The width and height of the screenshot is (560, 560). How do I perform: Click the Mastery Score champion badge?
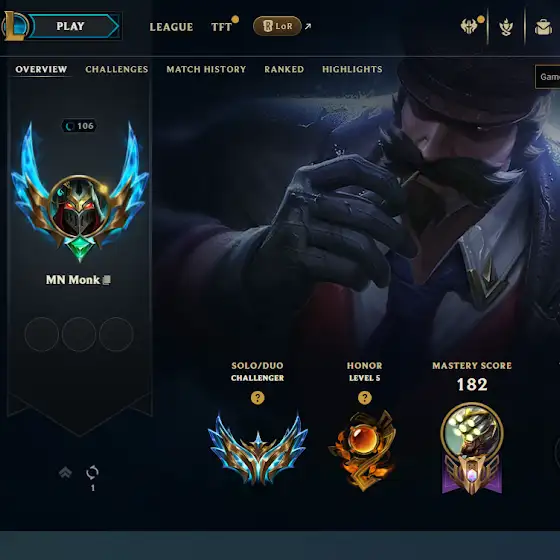tap(472, 449)
